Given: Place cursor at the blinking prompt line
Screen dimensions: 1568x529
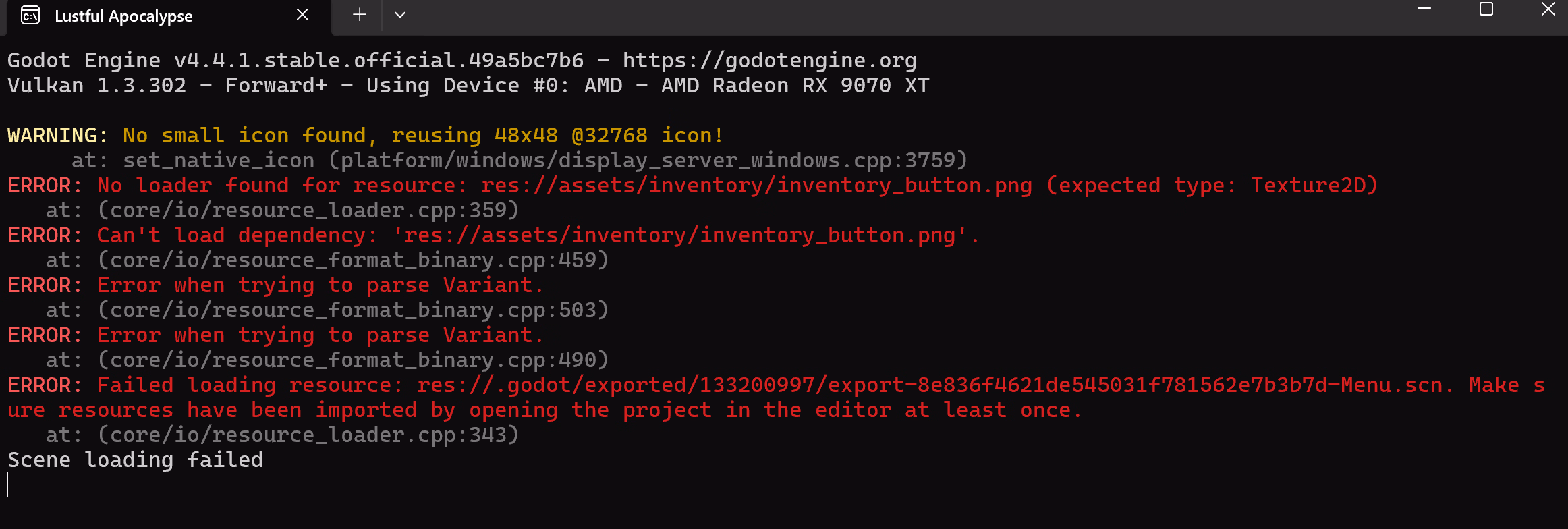Looking at the screenshot, I should (x=8, y=484).
